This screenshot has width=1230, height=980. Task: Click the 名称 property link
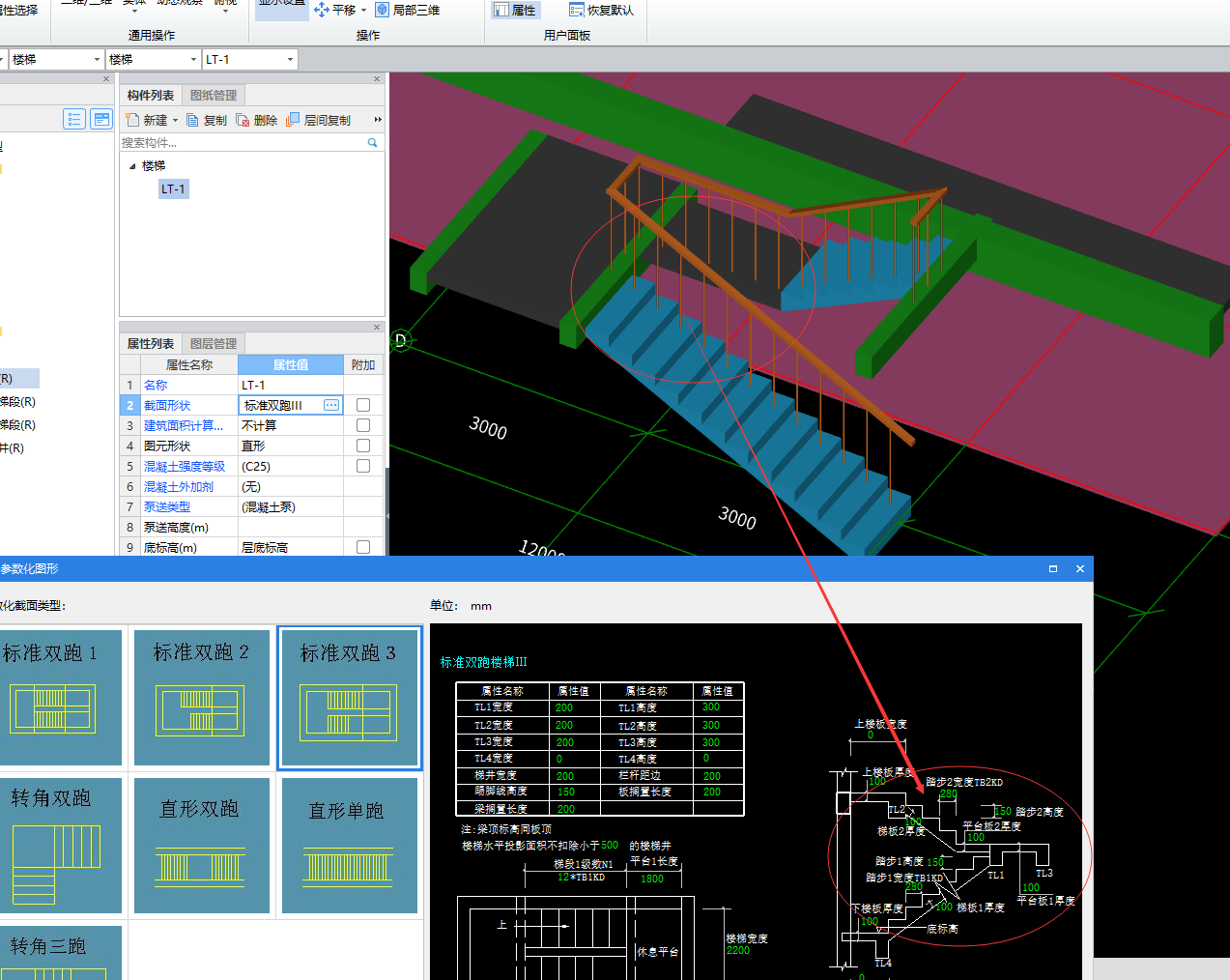(156, 385)
